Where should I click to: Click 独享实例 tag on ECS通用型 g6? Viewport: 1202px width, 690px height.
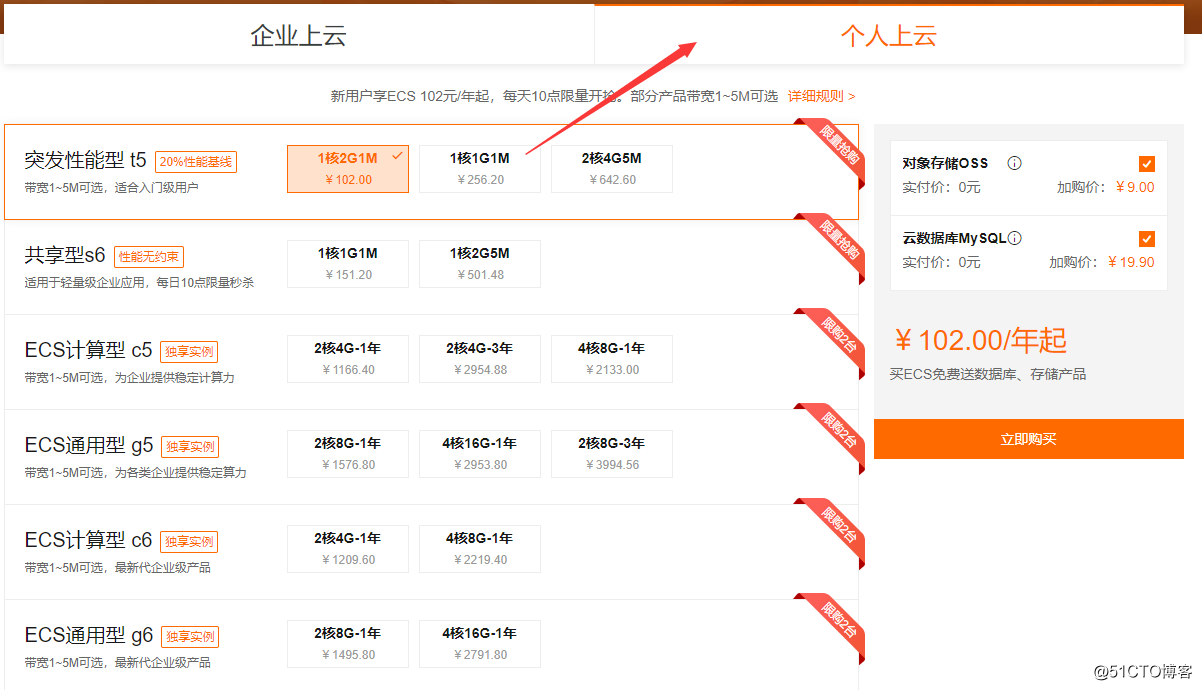click(190, 637)
